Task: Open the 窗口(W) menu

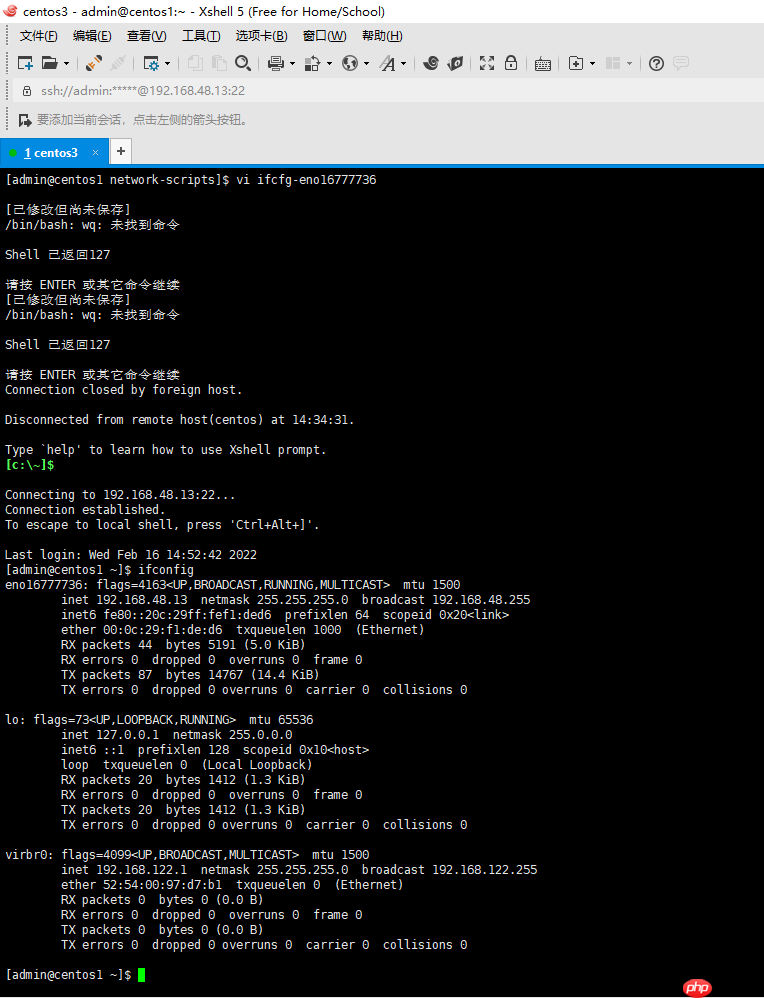Action: [325, 36]
